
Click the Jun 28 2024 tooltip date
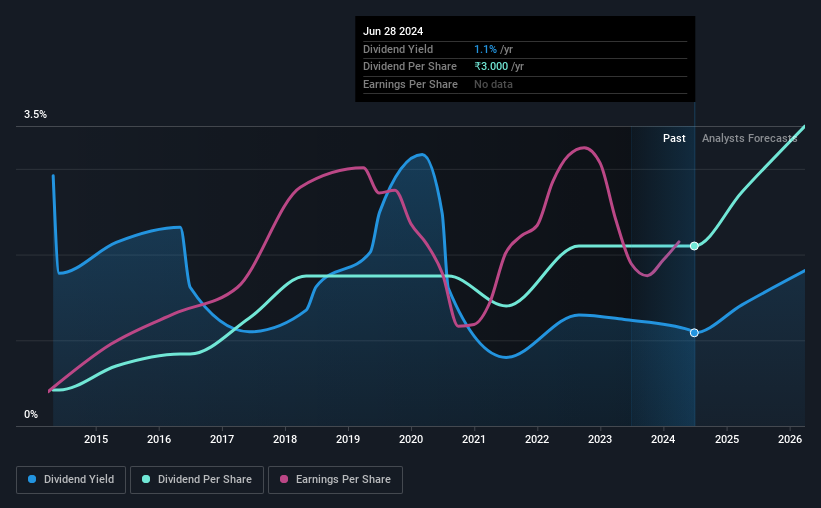pyautogui.click(x=393, y=31)
